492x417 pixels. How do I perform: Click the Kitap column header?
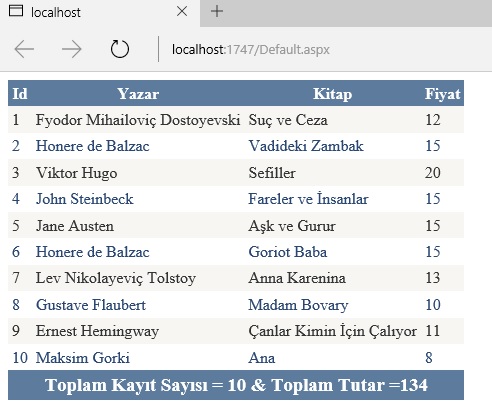pos(332,94)
